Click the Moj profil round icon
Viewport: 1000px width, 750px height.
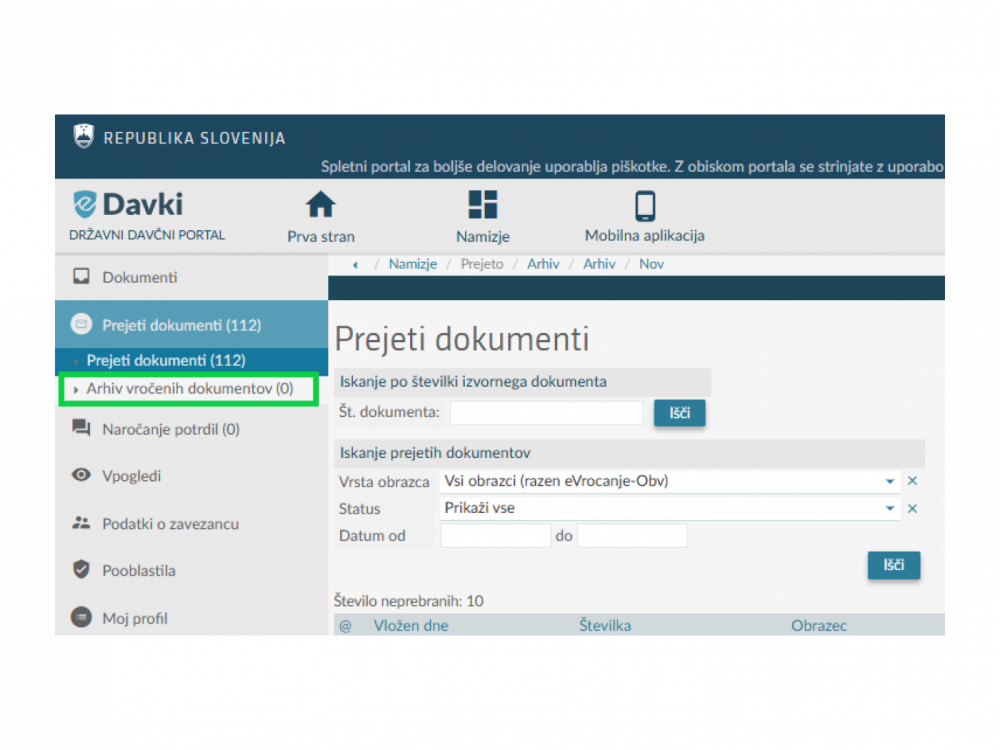81,617
